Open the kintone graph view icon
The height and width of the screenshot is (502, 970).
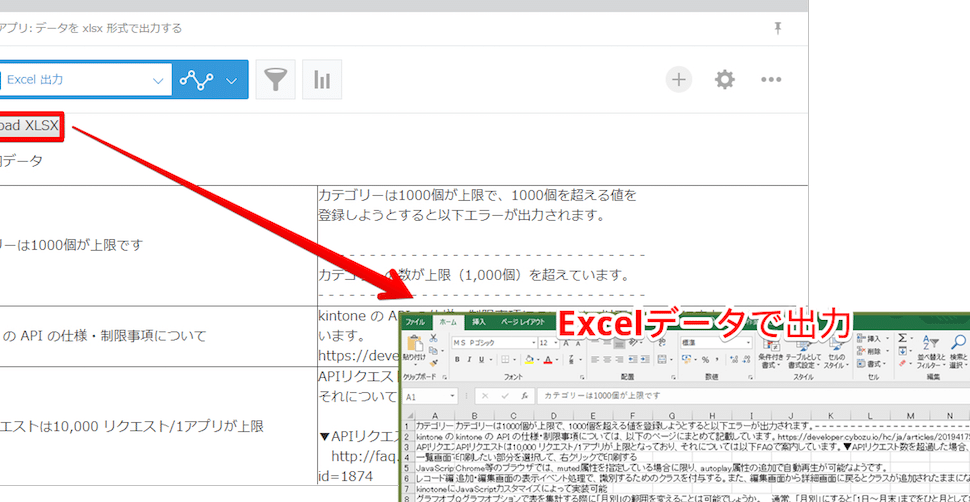196,80
